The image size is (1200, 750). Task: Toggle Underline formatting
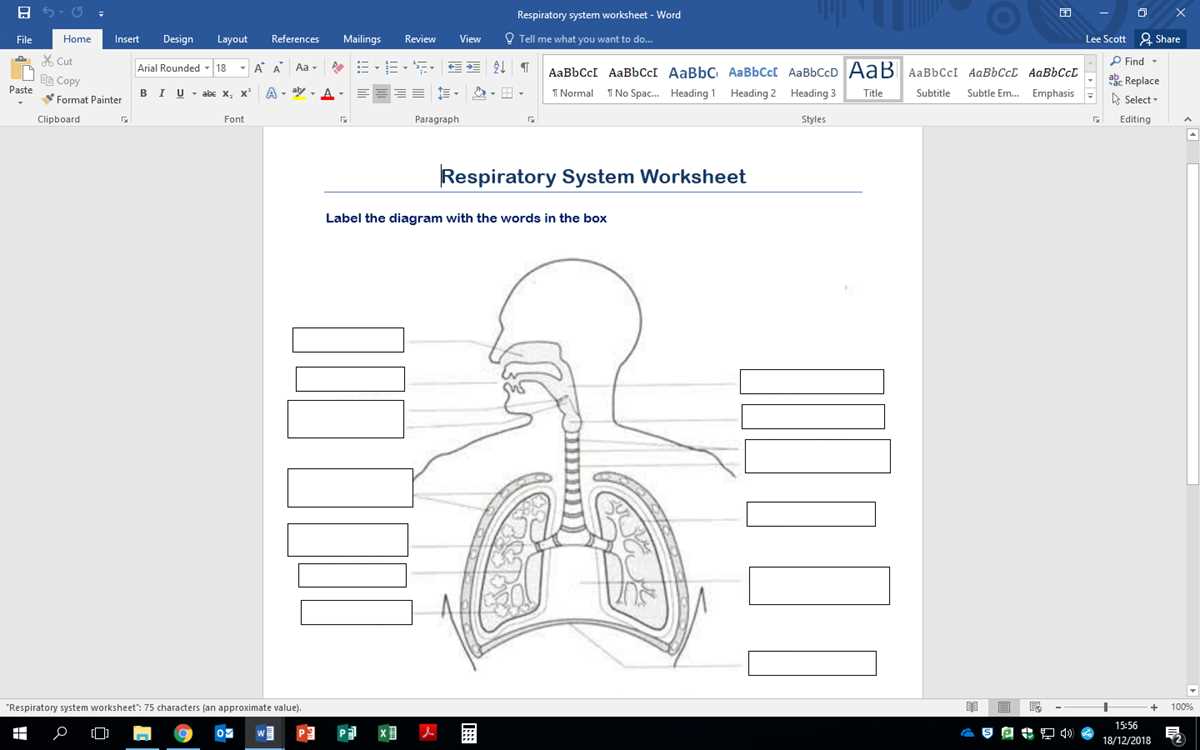180,93
